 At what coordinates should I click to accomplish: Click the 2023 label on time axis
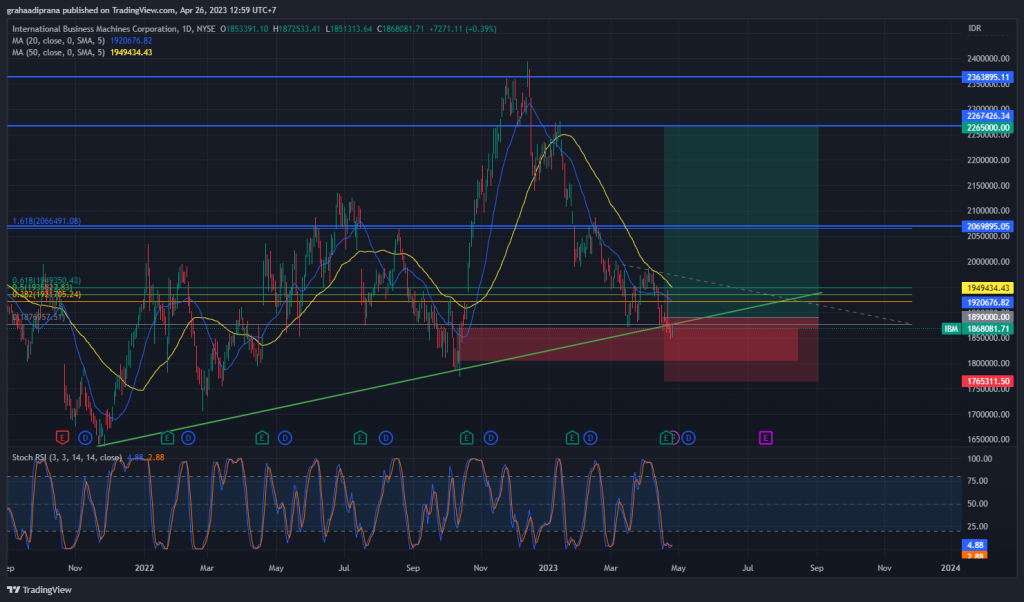548,568
